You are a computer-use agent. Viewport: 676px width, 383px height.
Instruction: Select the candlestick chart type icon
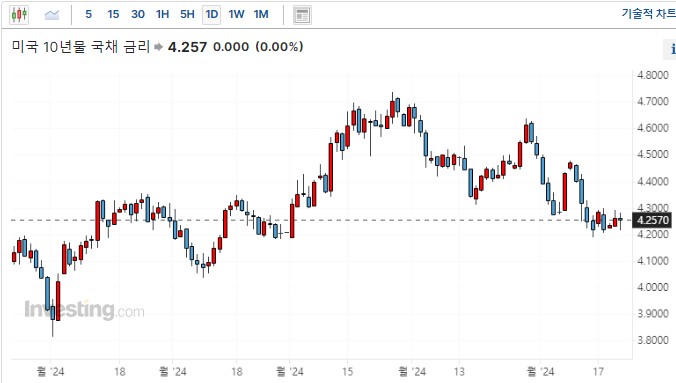tap(19, 15)
